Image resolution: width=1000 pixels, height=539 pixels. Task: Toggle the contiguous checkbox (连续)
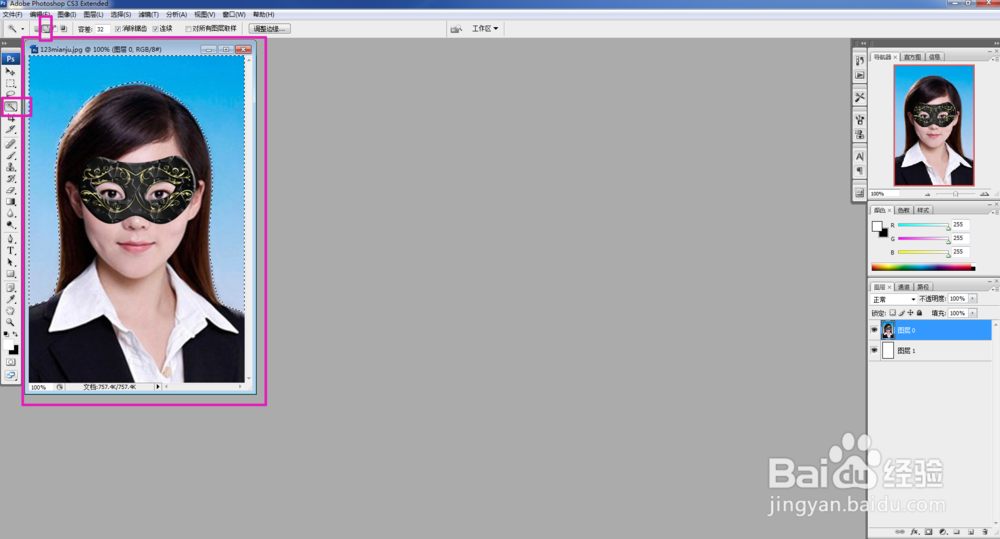[x=155, y=29]
